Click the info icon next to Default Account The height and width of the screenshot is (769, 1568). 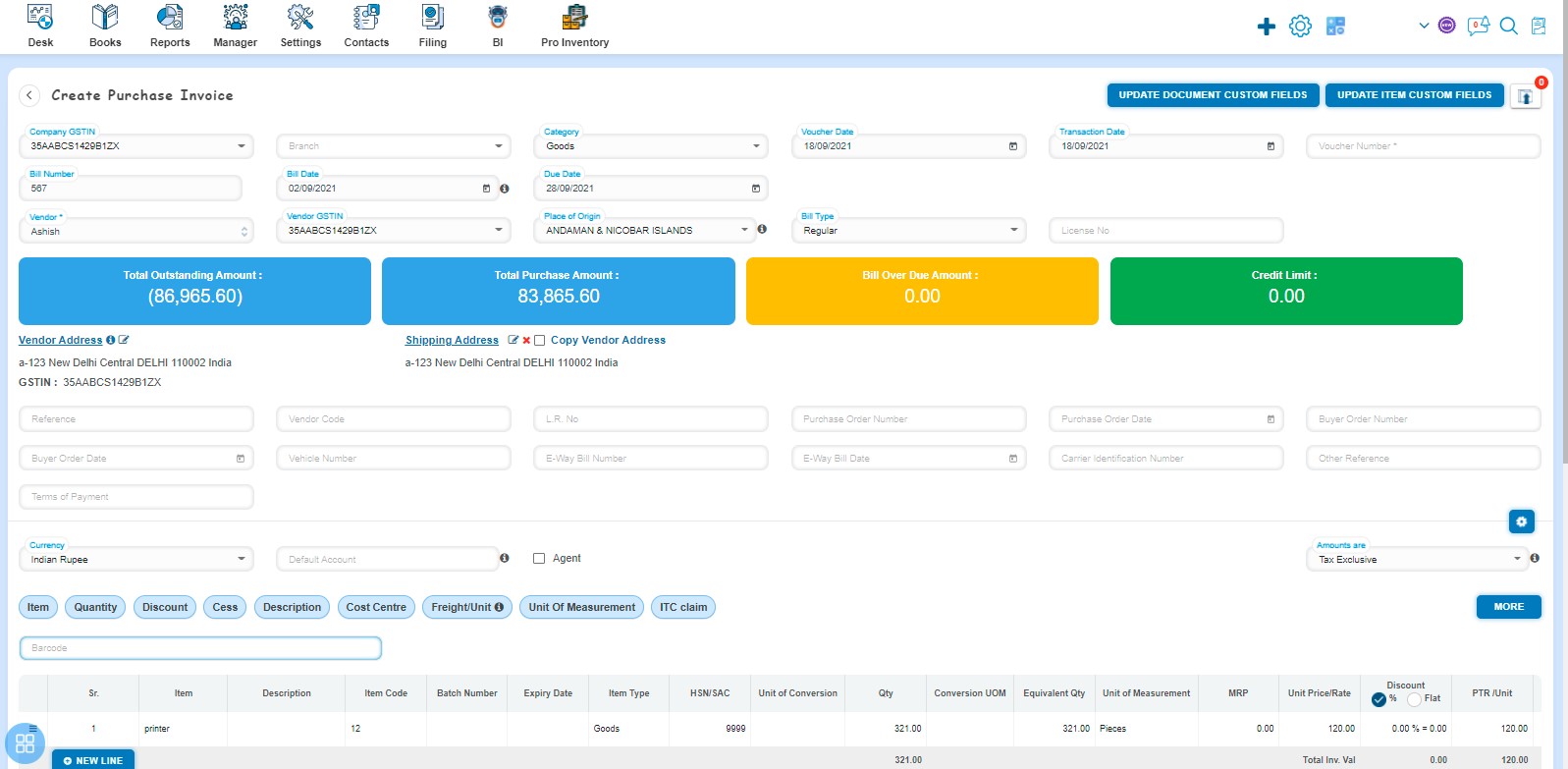[504, 558]
